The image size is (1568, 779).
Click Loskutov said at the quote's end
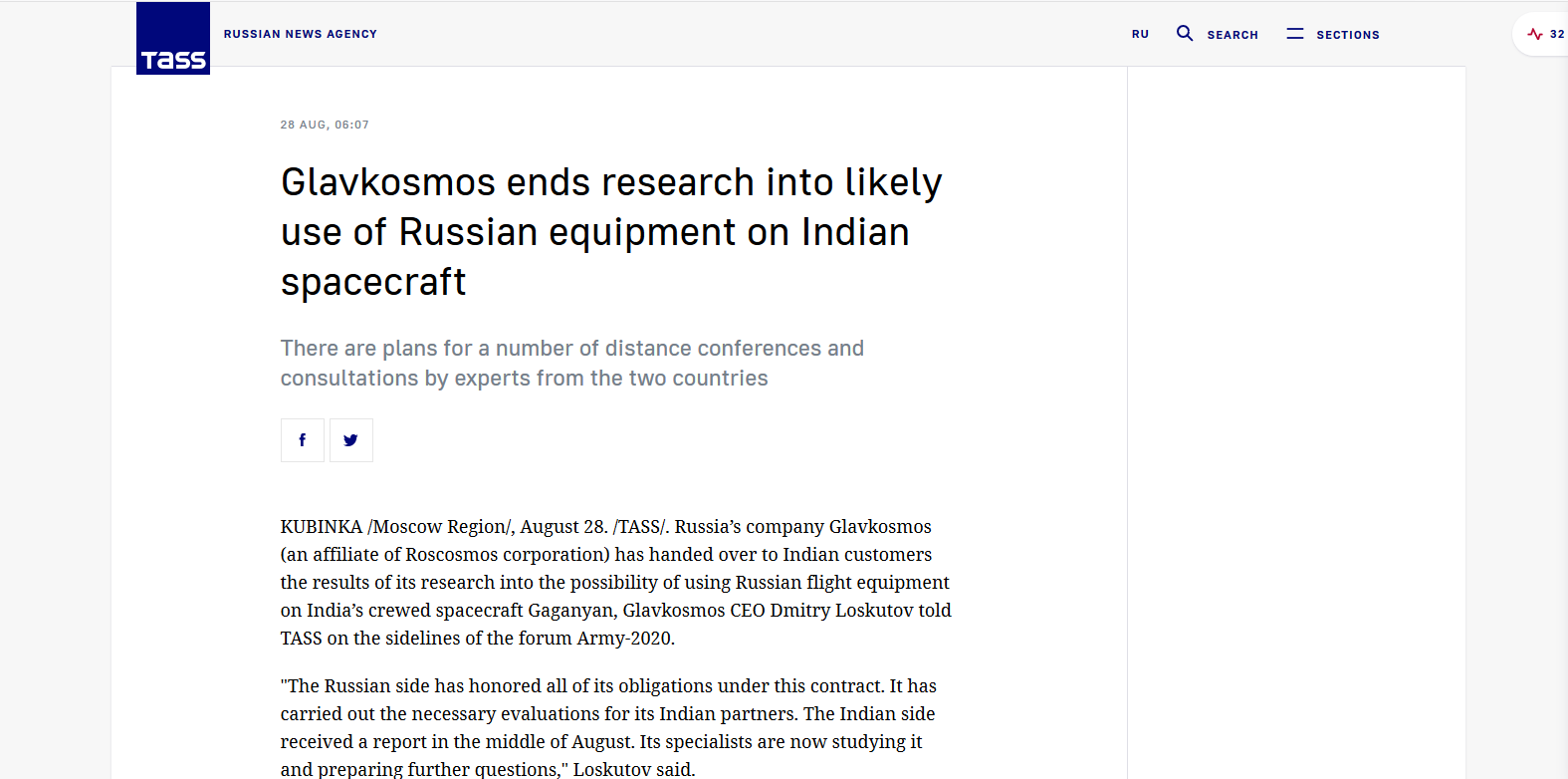[633, 769]
